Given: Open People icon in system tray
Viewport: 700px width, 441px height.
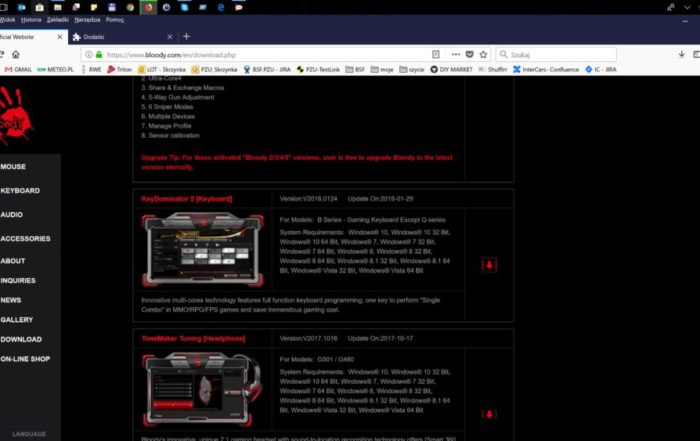Looking at the screenshot, I should tap(671, 7).
